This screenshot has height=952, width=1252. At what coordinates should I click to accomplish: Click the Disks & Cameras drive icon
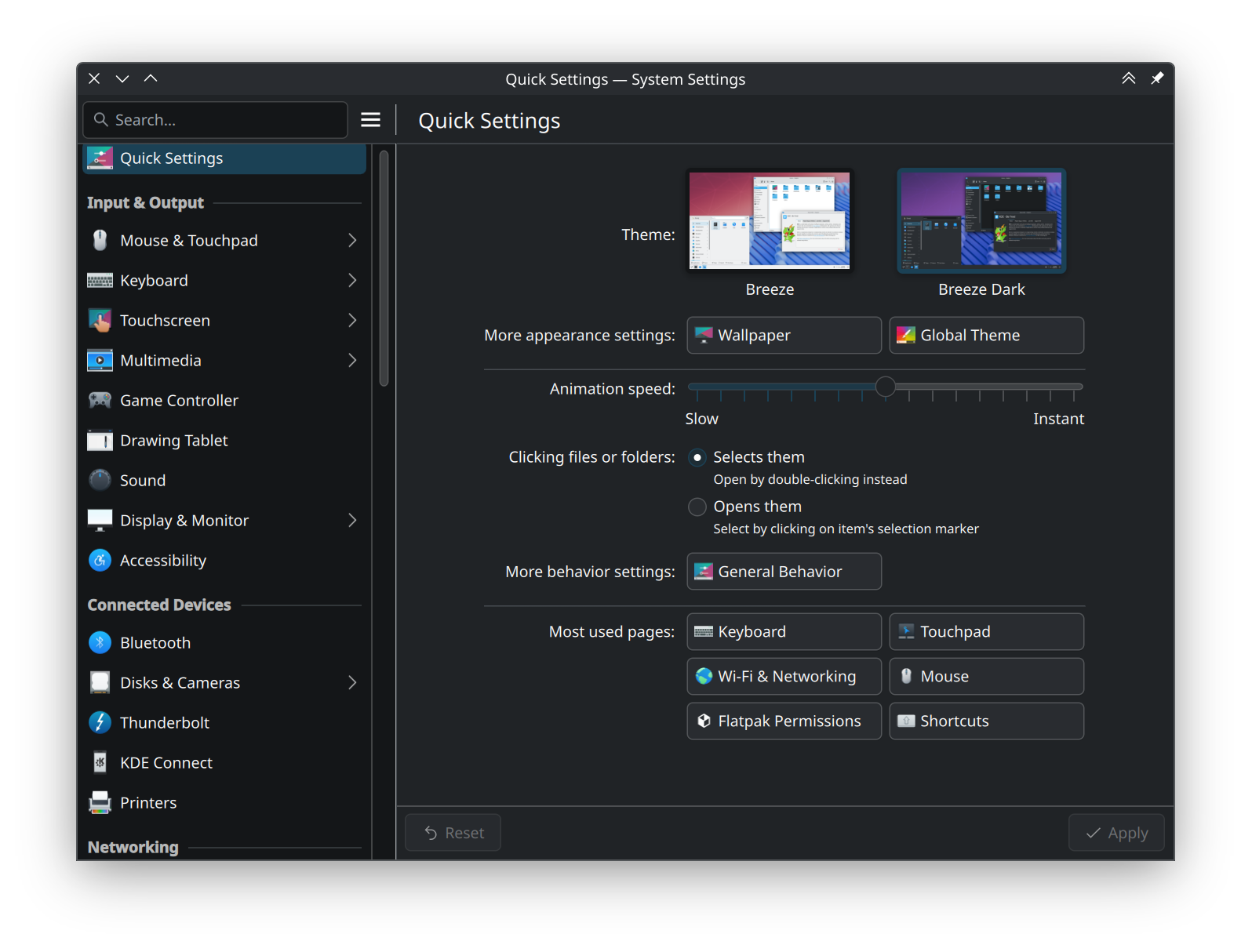100,682
